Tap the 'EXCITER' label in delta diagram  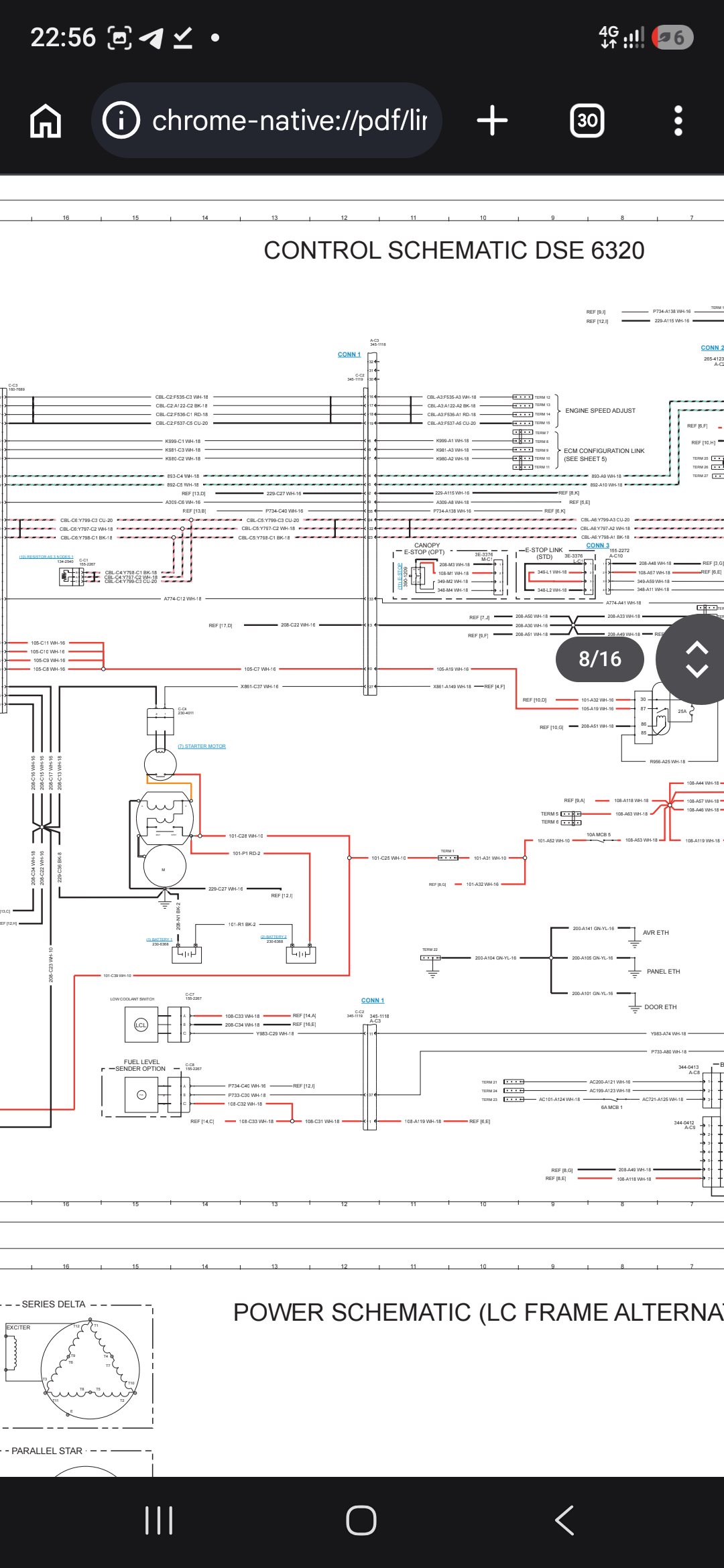coord(19,1327)
